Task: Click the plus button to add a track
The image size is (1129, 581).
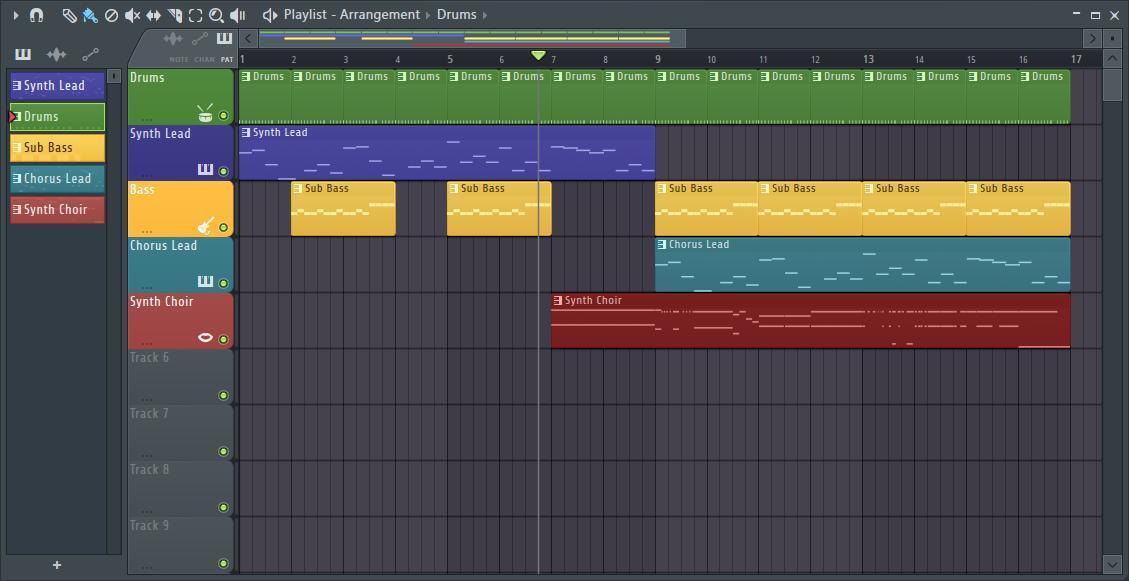Action: point(58,565)
